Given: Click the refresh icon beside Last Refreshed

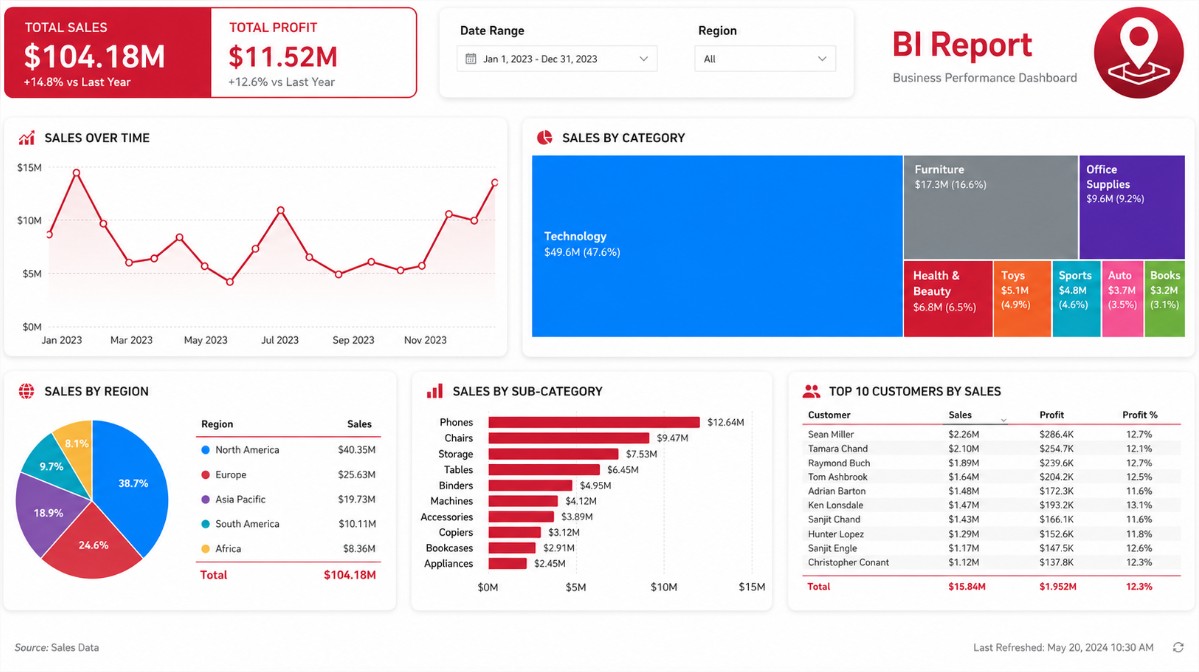Looking at the screenshot, I should pos(1178,648).
